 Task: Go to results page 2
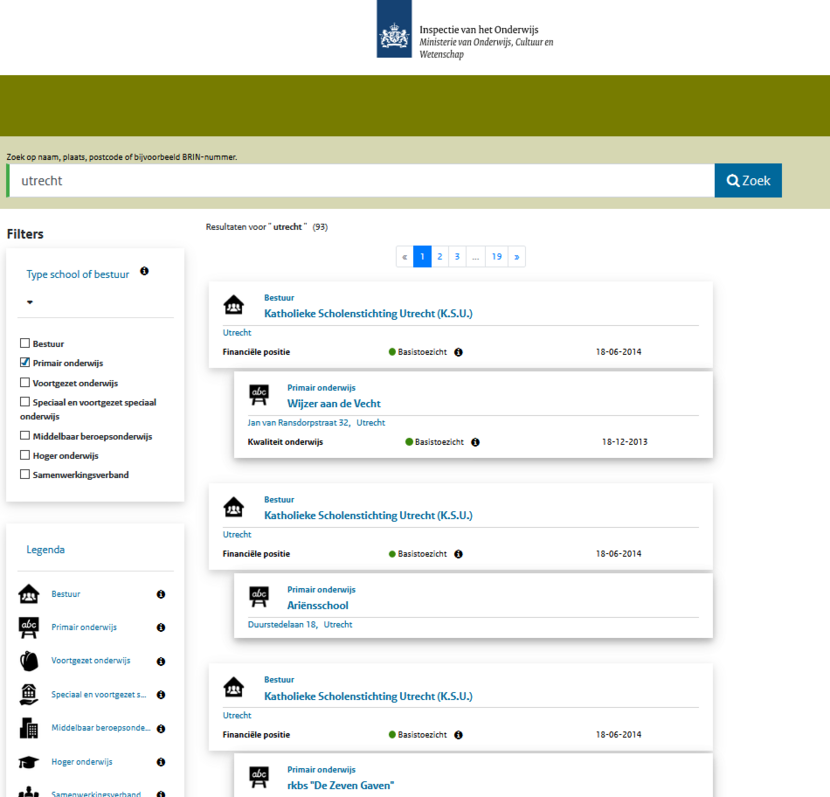pos(440,257)
